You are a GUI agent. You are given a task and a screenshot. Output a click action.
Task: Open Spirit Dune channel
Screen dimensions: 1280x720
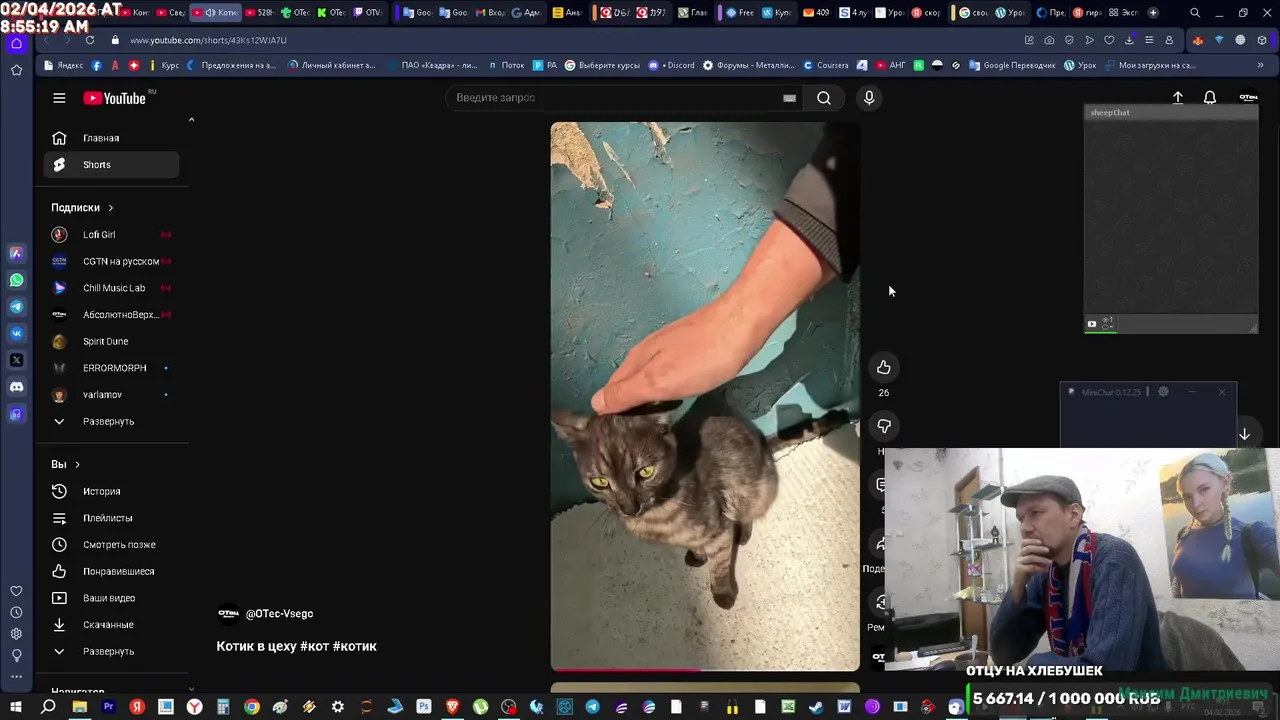pyautogui.click(x=111, y=341)
